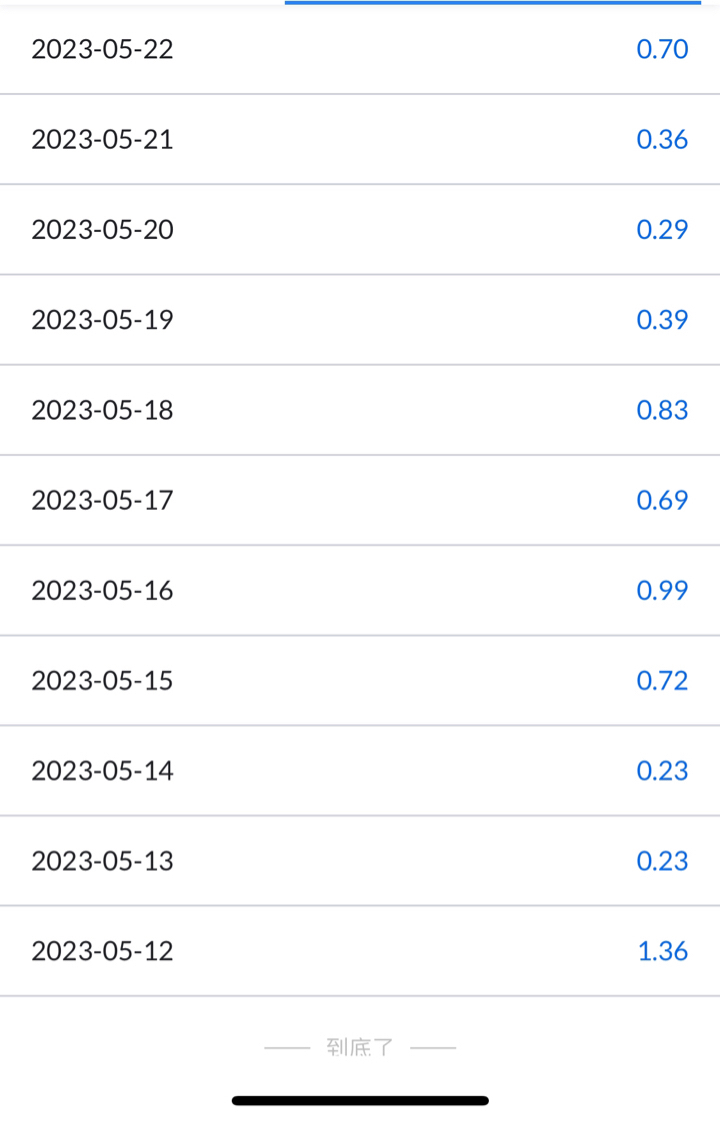Open the 2023-05-14 entry
720x1122 pixels.
(360, 771)
